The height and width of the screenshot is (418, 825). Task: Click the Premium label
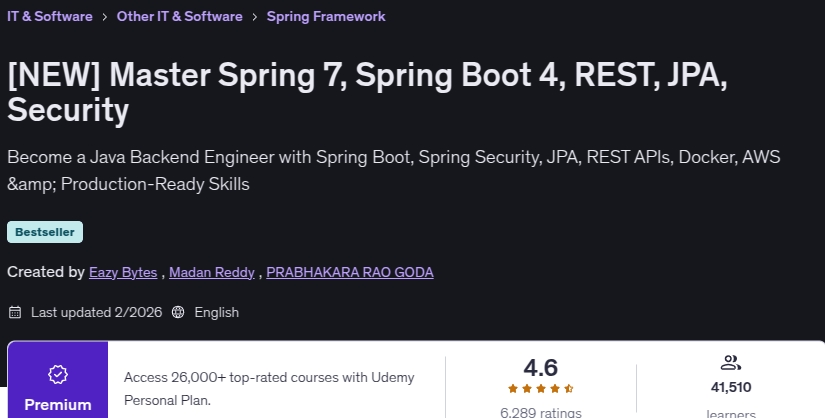tap(58, 405)
